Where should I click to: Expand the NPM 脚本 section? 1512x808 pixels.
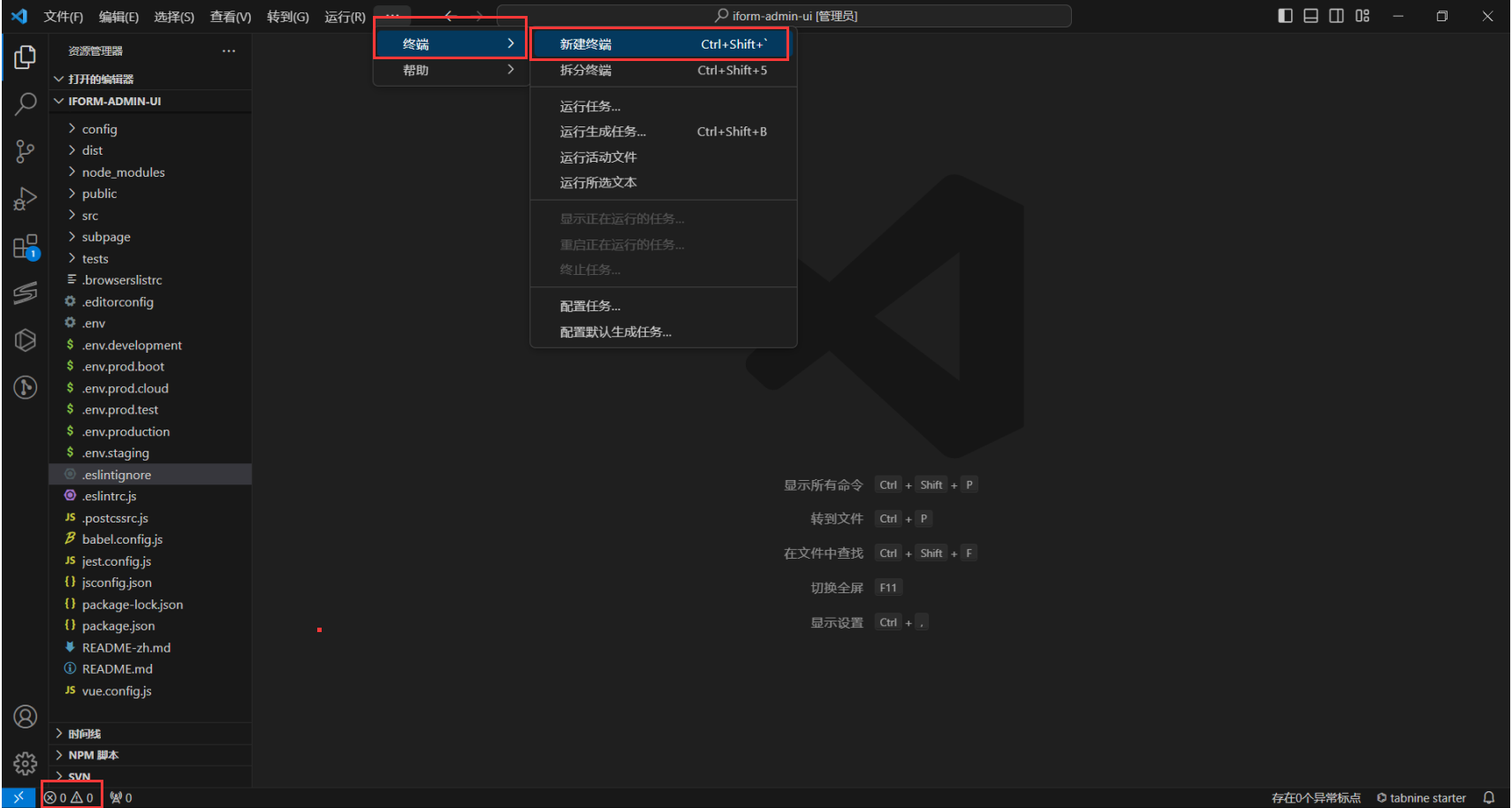pyautogui.click(x=93, y=756)
